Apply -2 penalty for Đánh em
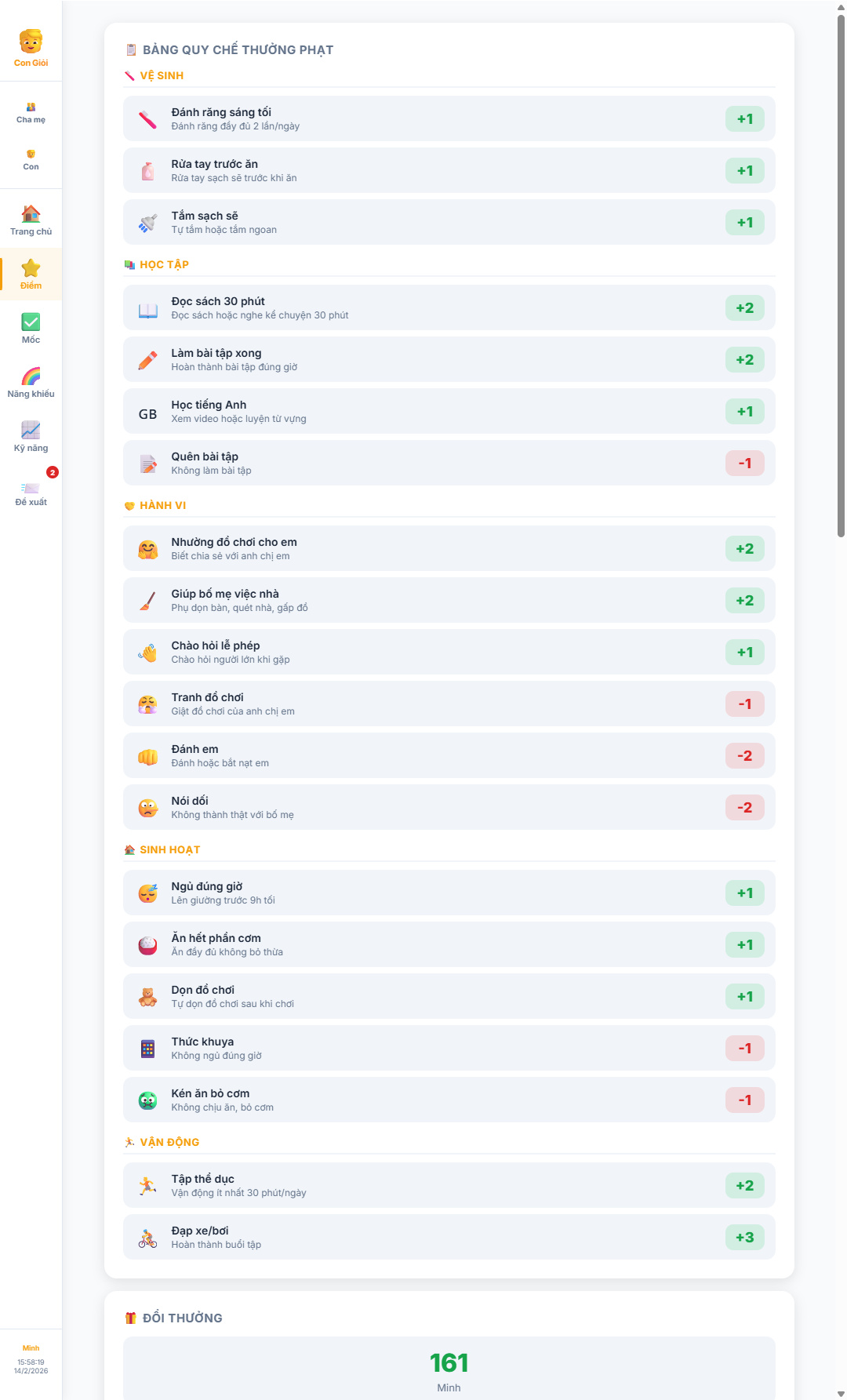This screenshot has height=1400, width=847. coord(744,756)
